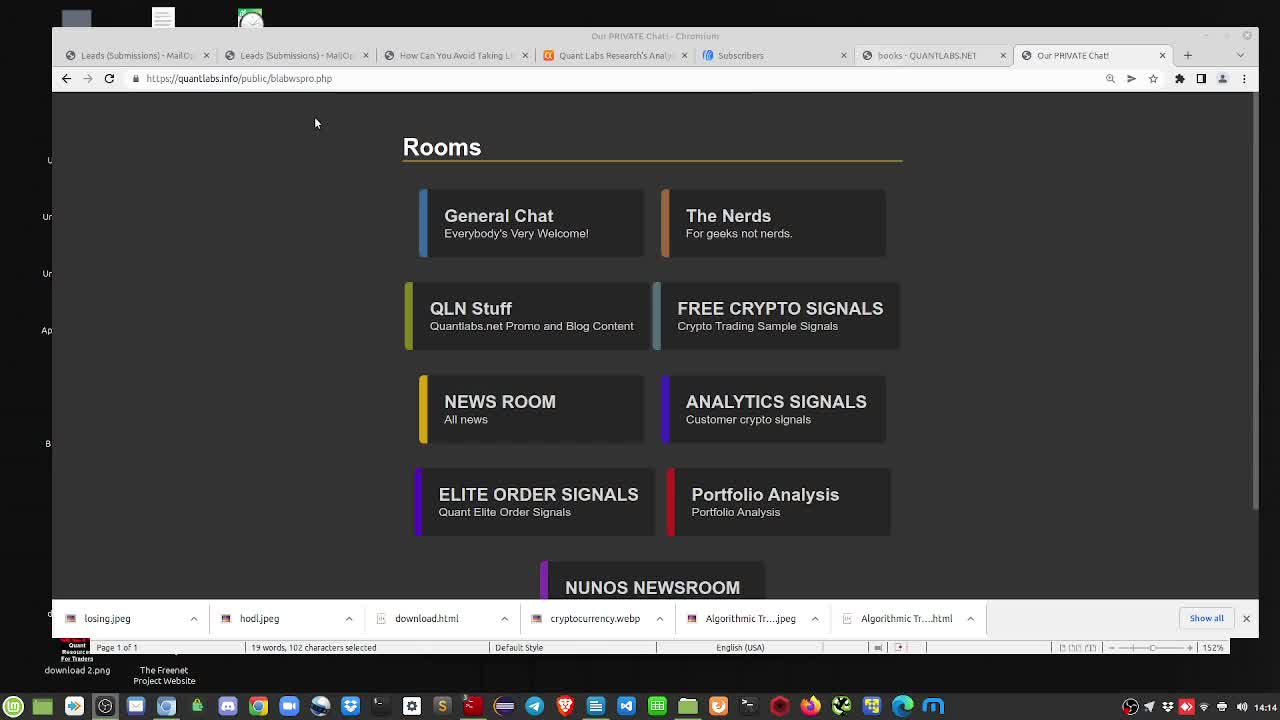Open Sublime Text from taskbar
Screen dimensions: 1280x720
442,706
